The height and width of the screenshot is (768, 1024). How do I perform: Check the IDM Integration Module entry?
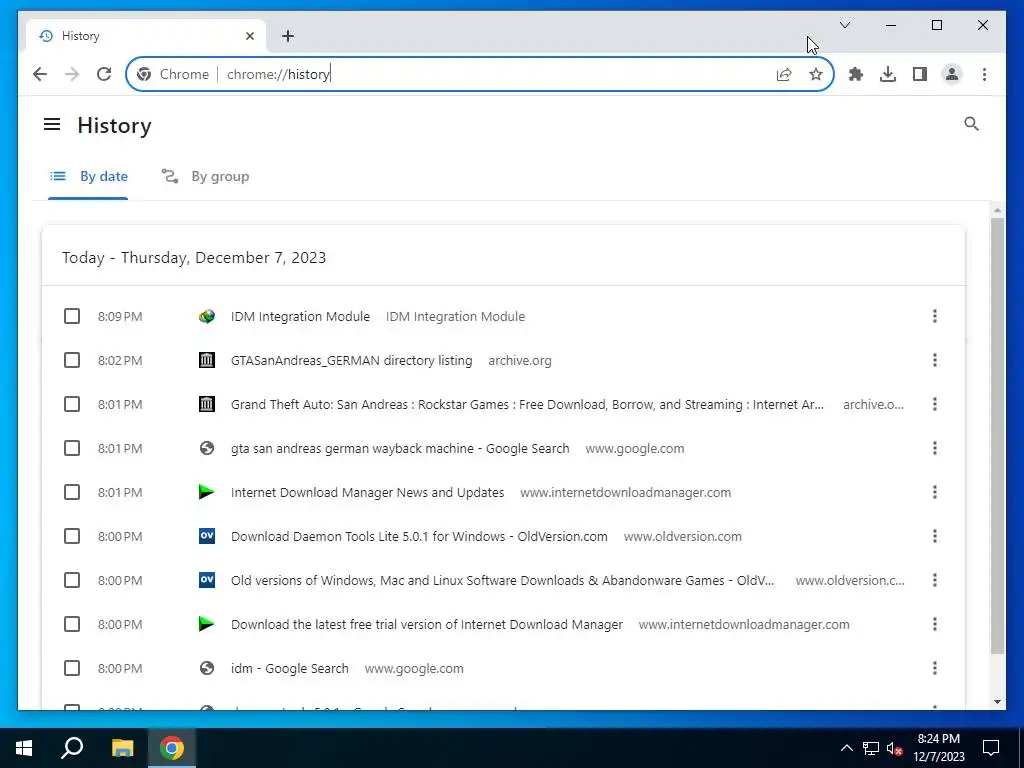[x=72, y=316]
